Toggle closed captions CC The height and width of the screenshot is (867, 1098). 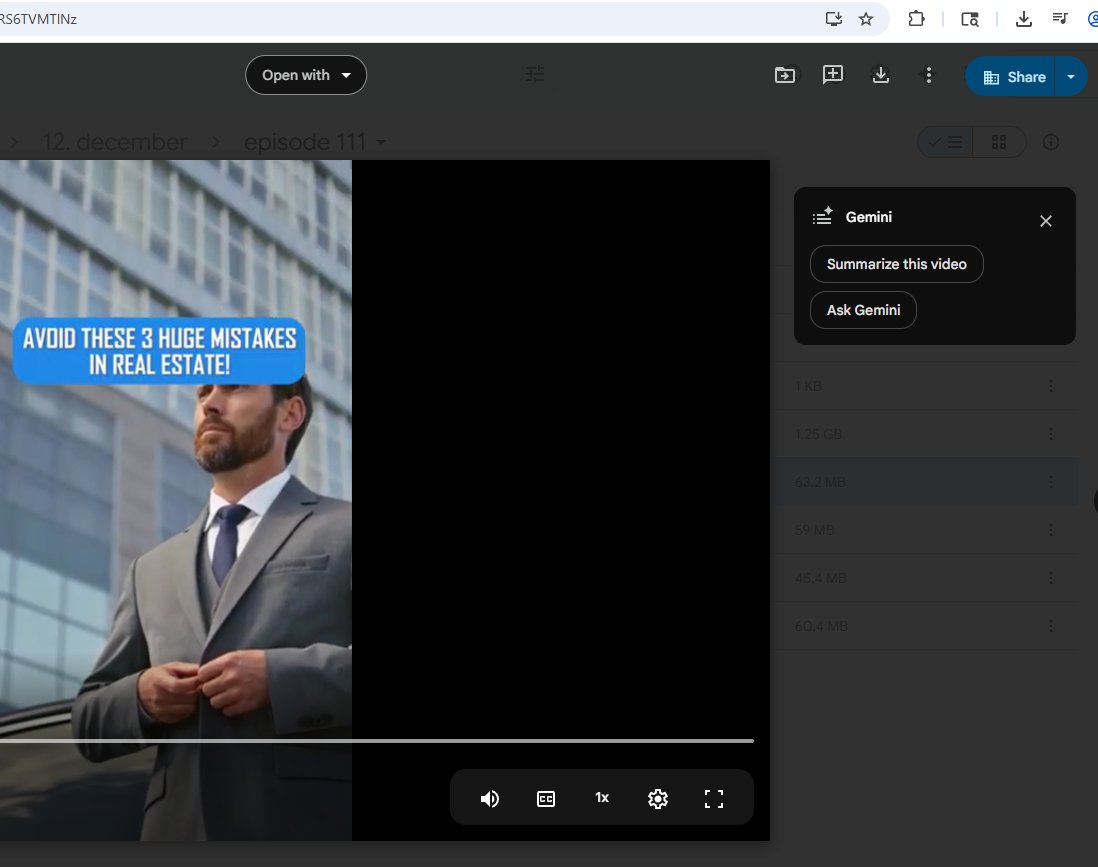point(545,799)
